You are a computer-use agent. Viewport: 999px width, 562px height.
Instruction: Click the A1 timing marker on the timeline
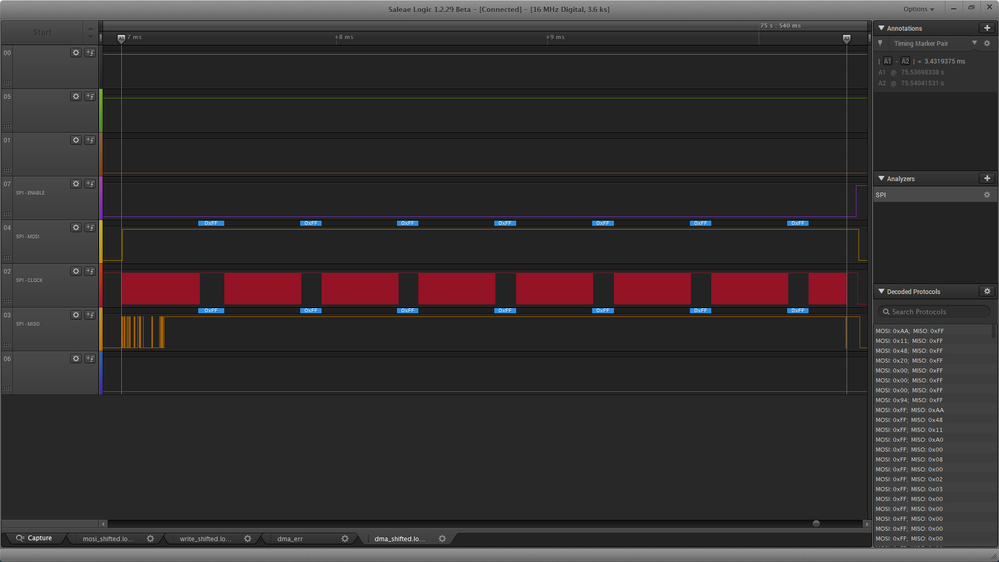121,39
